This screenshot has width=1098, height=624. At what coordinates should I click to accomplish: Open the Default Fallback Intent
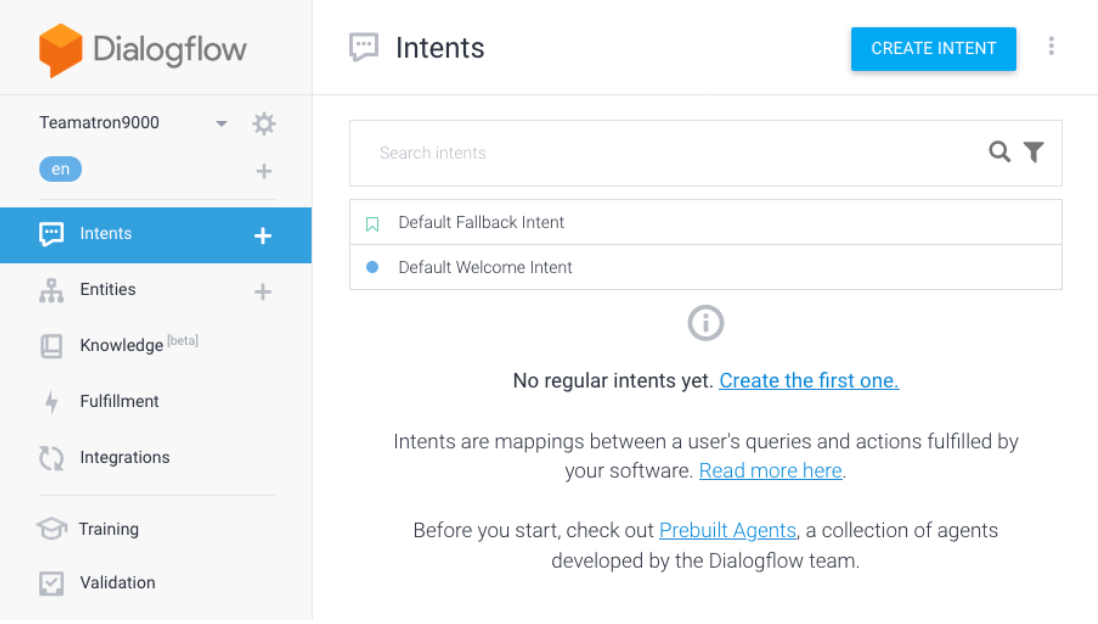click(481, 222)
